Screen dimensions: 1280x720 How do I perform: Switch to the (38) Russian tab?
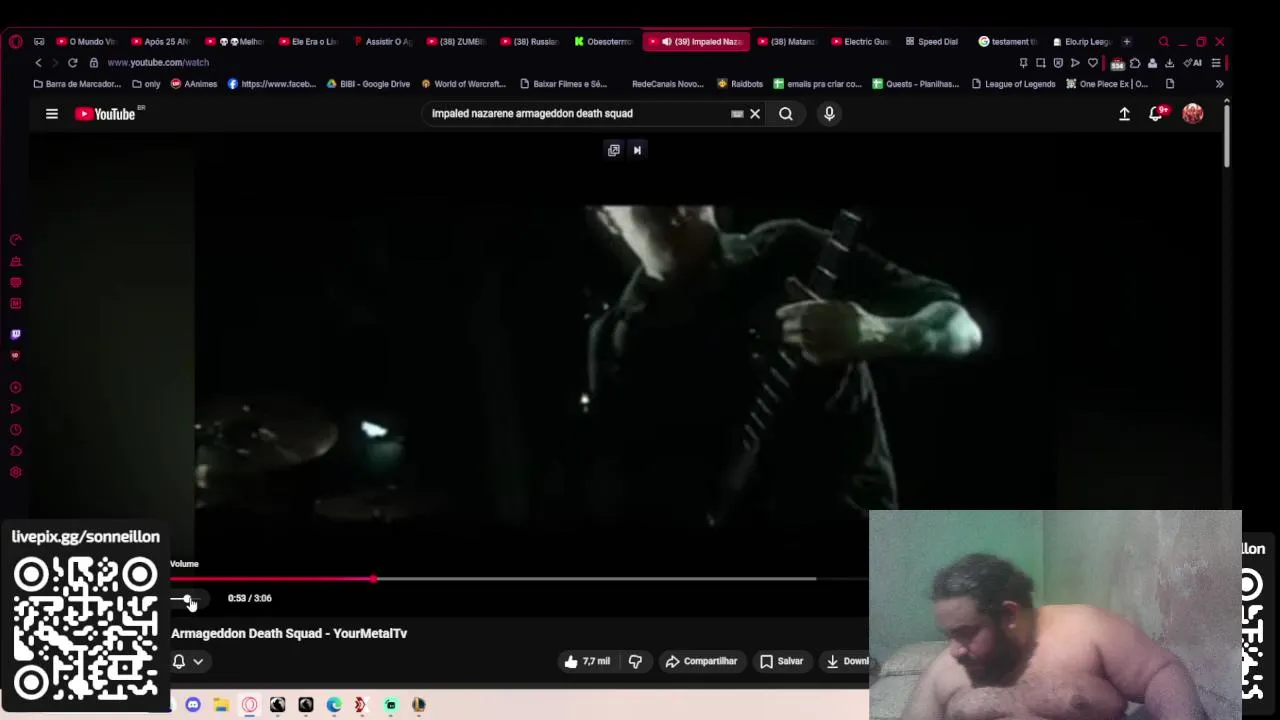pos(531,41)
